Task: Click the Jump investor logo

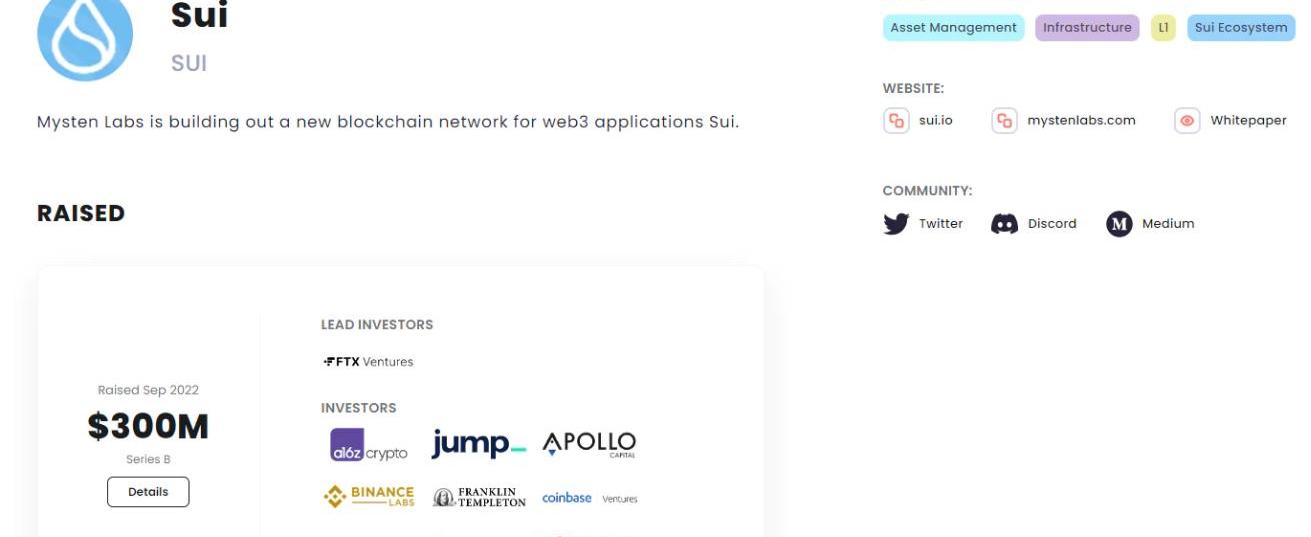Action: [478, 445]
